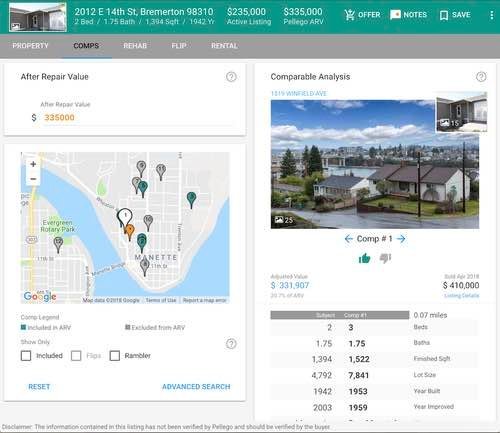This screenshot has width=500, height=433.
Task: Click comp year built value 1953
Action: pos(358,391)
